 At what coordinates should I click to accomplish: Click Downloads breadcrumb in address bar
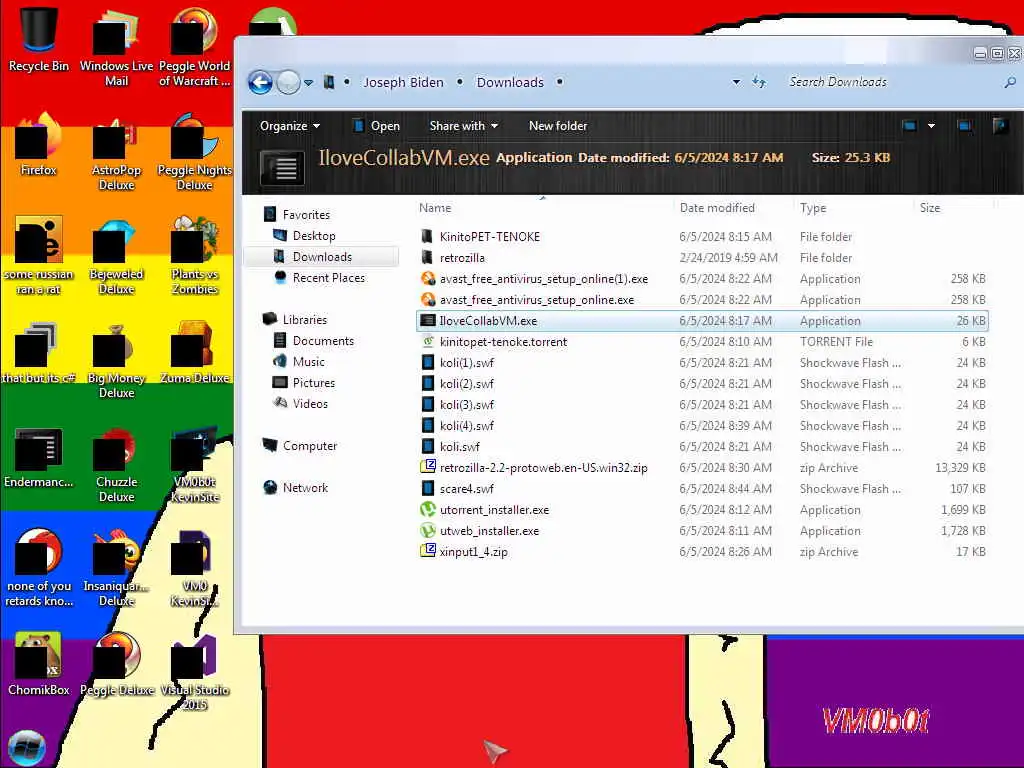pyautogui.click(x=510, y=82)
